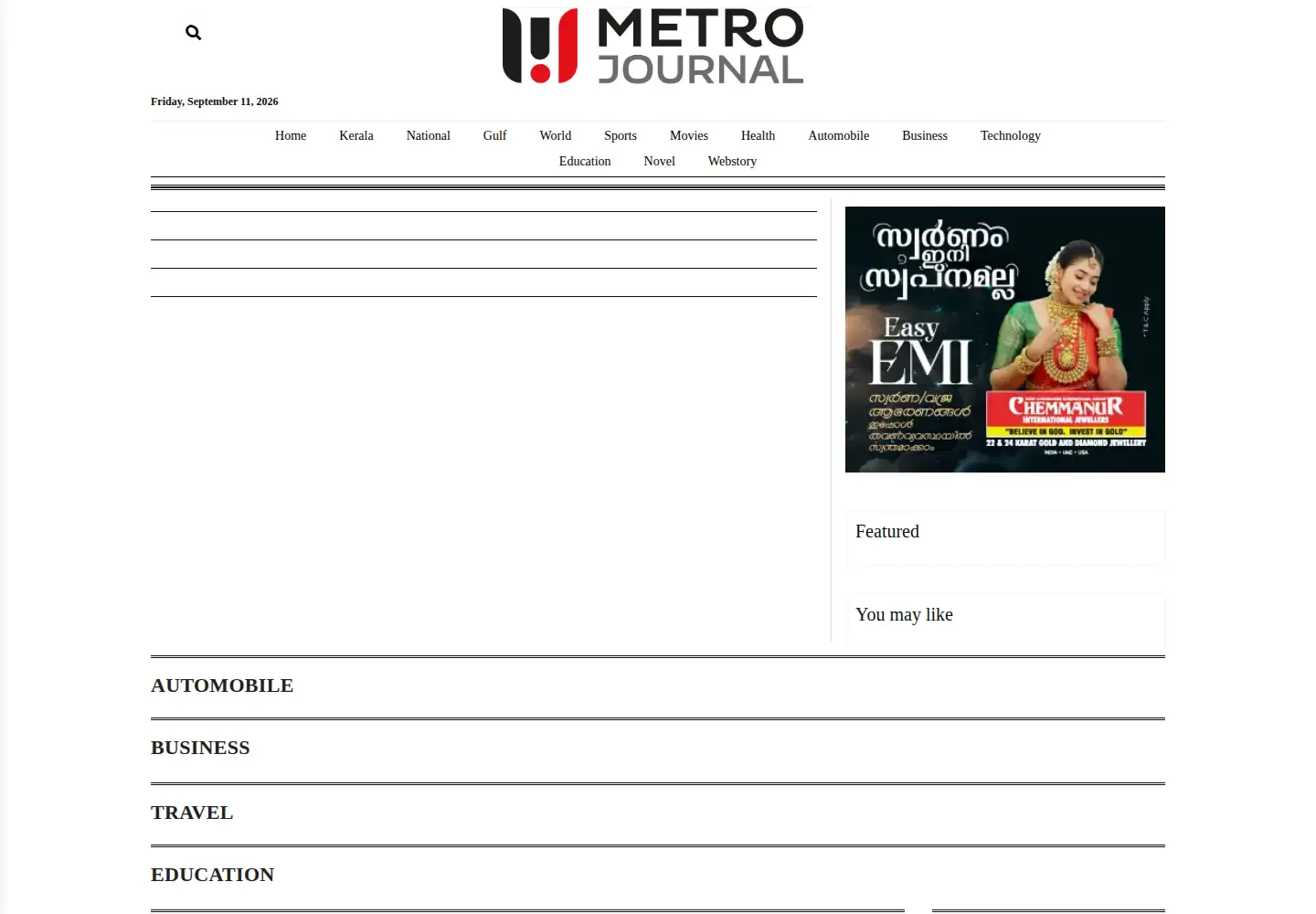Click the Featured sidebar heading
Screen dimensions: 1316x914
tap(887, 531)
